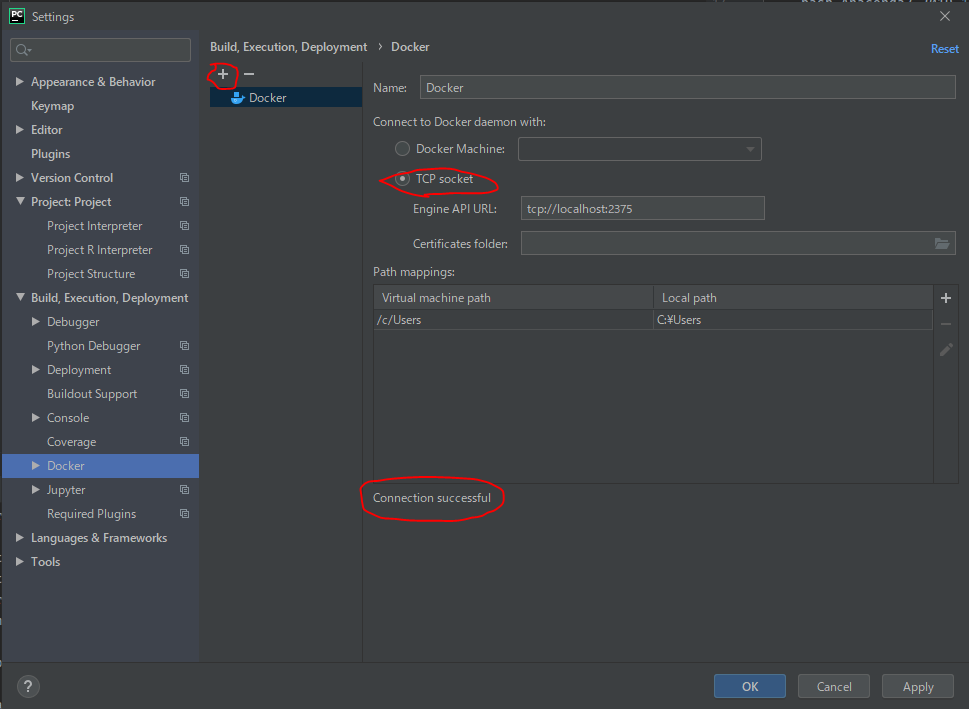This screenshot has width=969, height=709.
Task: Click the search magnifier in settings
Action: click(x=23, y=50)
